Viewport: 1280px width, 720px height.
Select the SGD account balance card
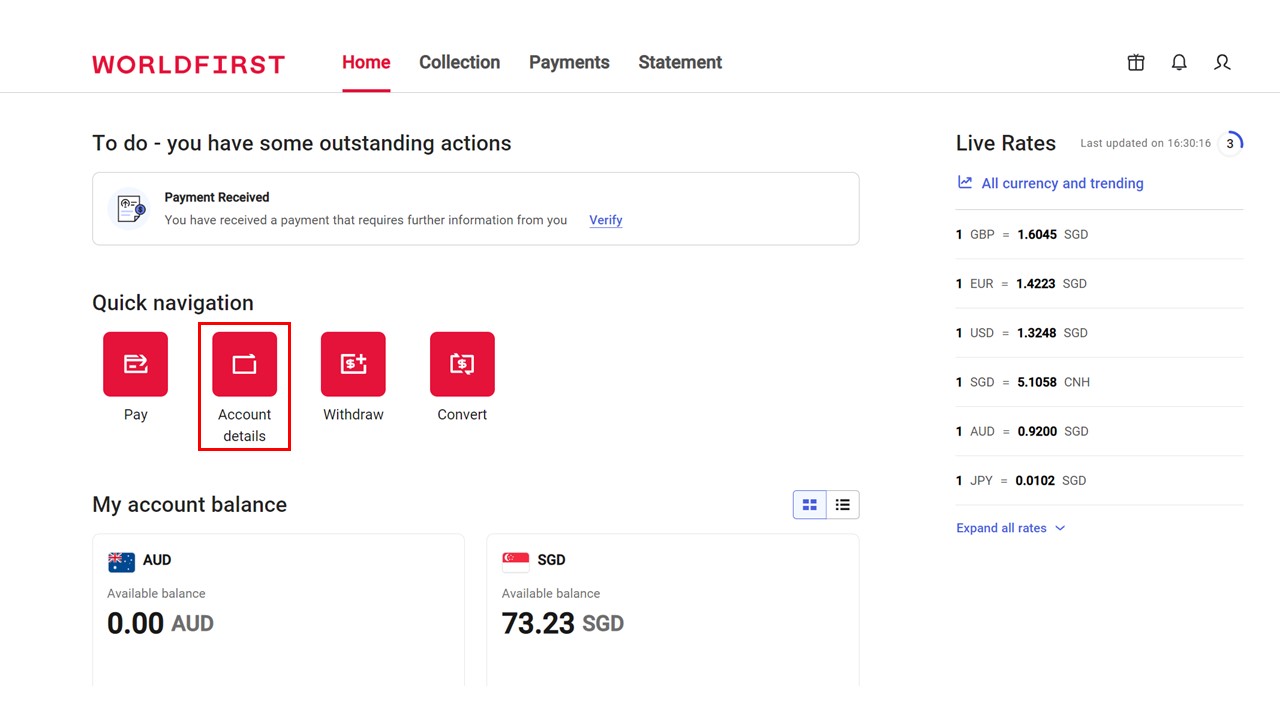pos(672,608)
